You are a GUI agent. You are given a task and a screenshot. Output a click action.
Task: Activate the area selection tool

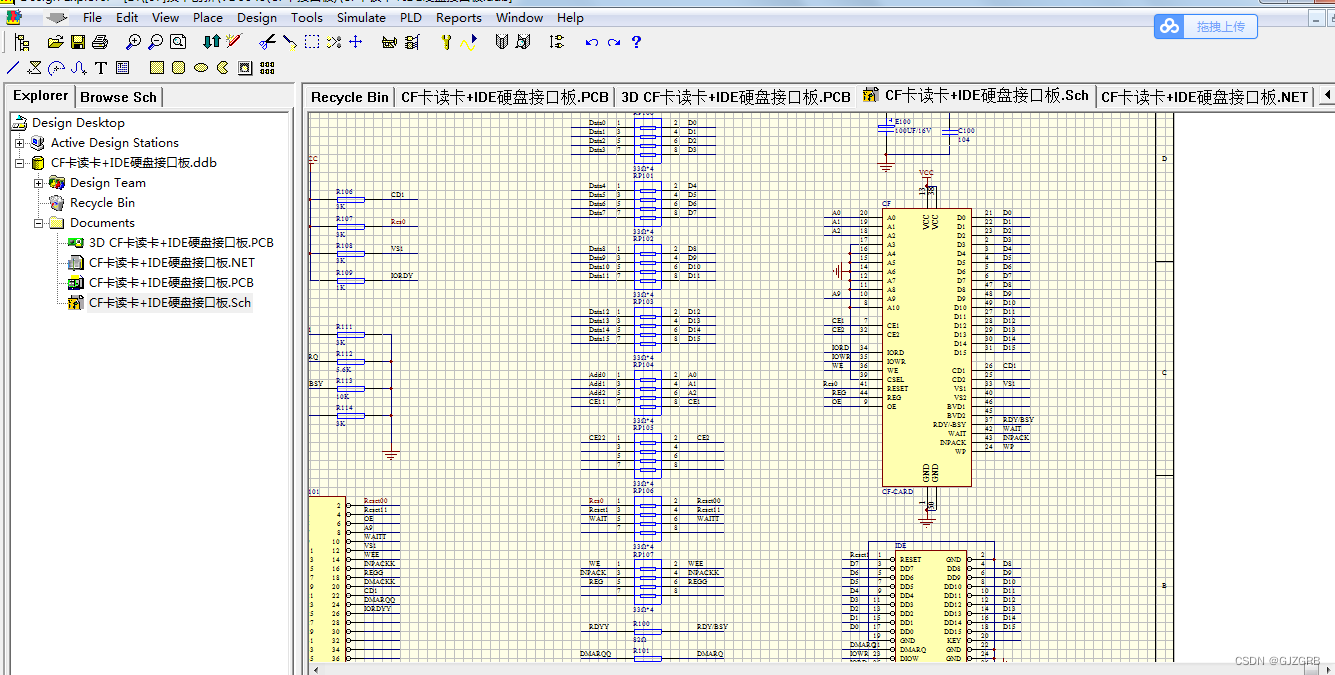coord(311,41)
